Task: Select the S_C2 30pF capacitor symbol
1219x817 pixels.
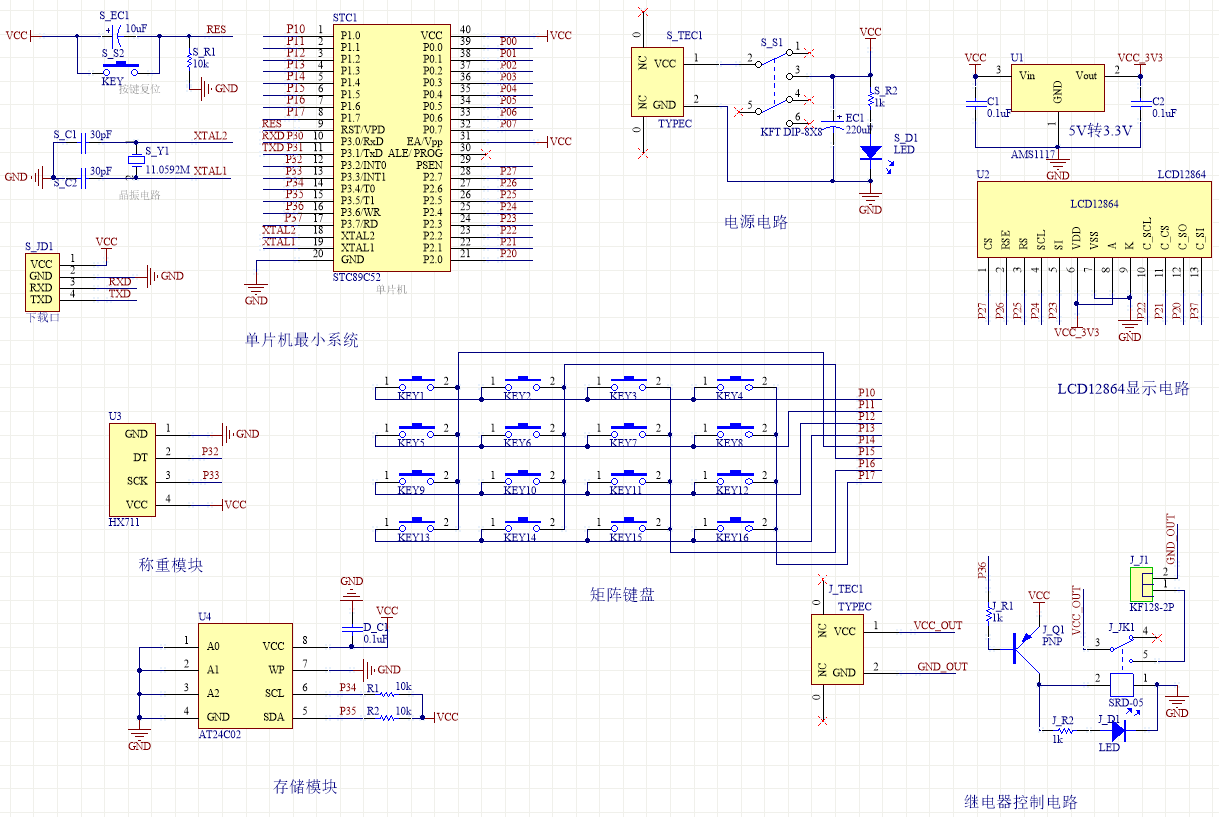Action: [83, 177]
